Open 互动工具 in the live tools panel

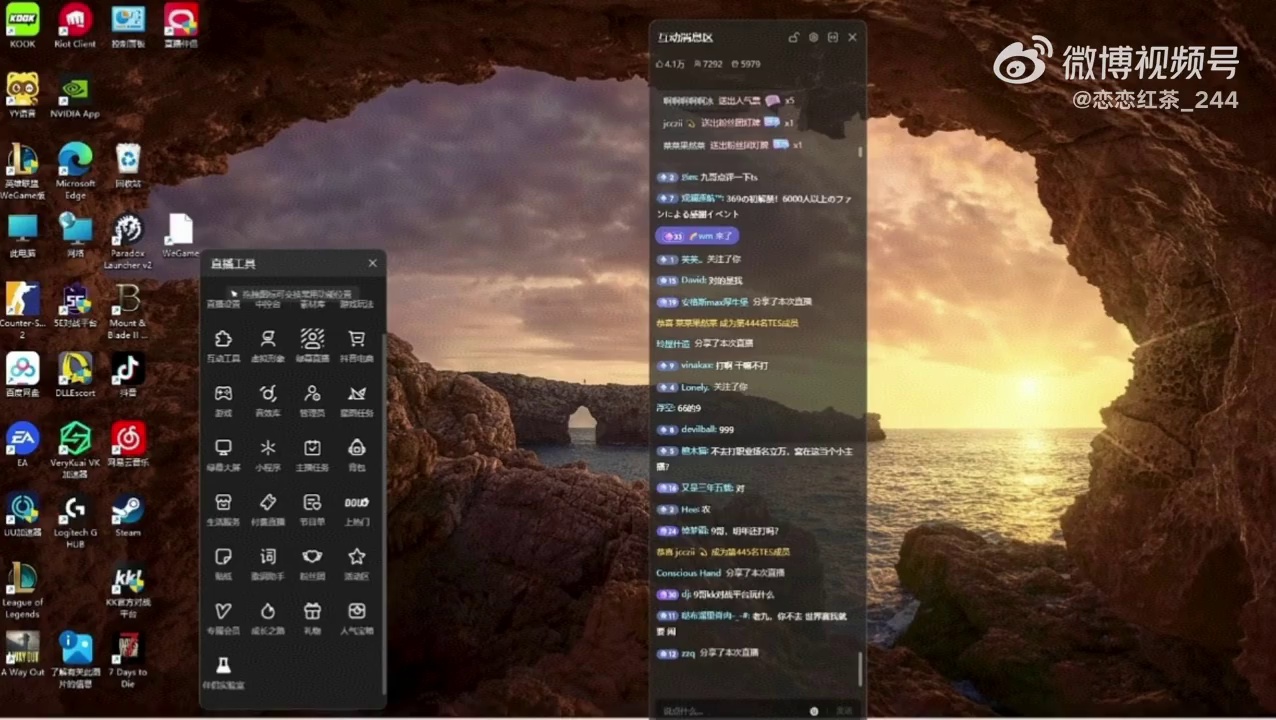[223, 345]
